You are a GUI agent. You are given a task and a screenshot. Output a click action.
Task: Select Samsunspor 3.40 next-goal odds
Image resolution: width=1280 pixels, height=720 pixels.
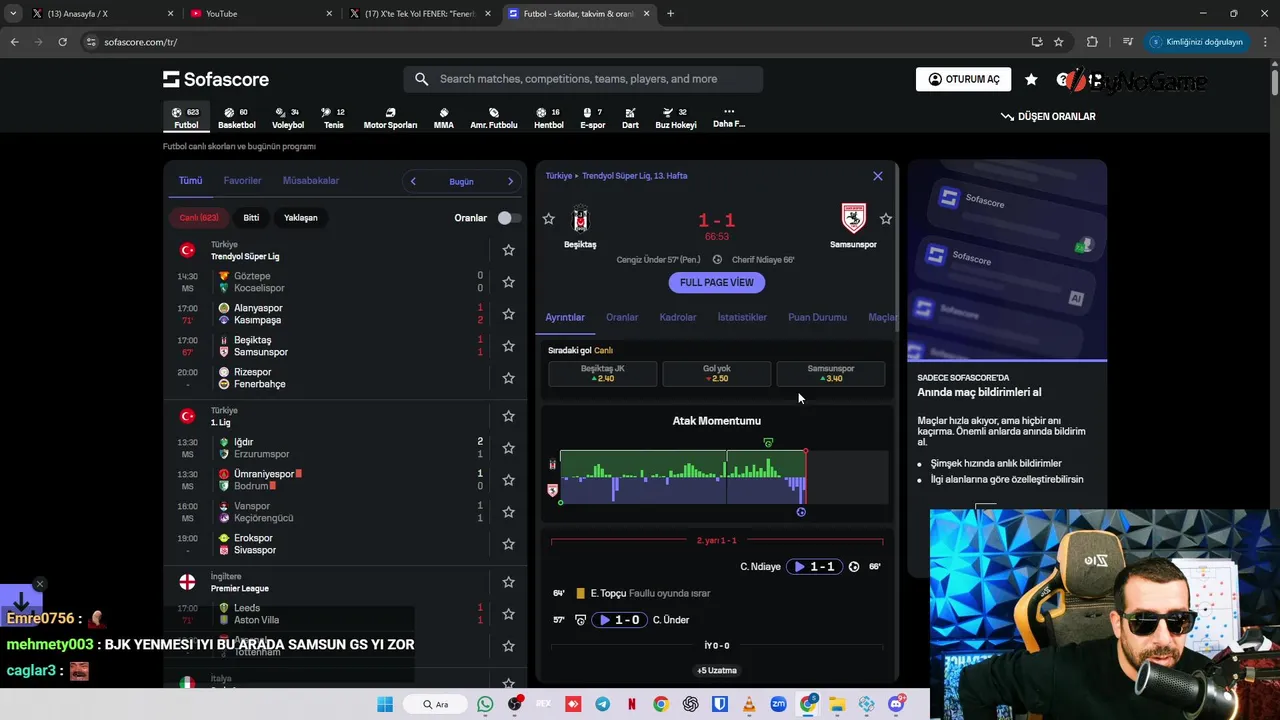click(x=831, y=374)
